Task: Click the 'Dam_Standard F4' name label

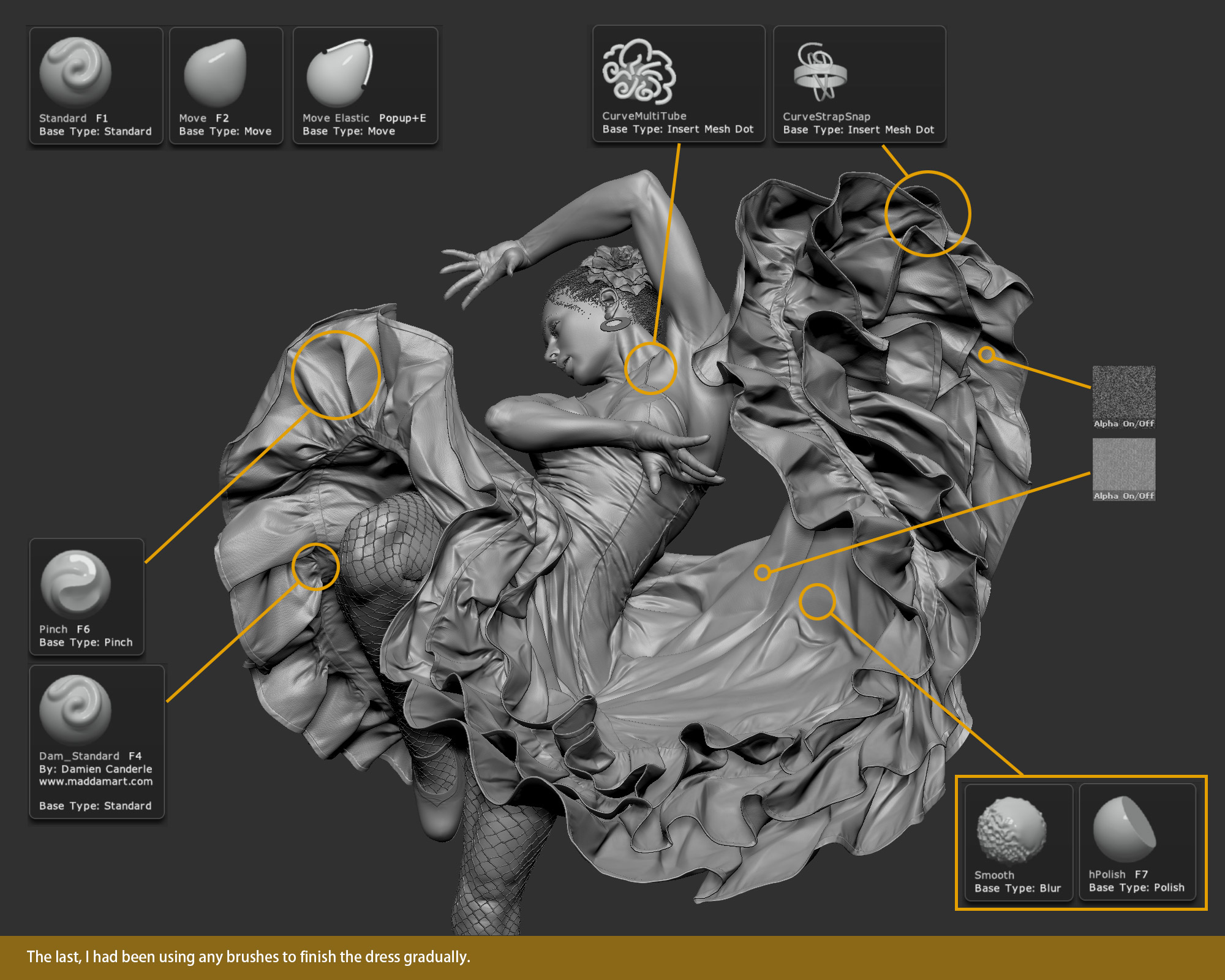Action: 91,756
